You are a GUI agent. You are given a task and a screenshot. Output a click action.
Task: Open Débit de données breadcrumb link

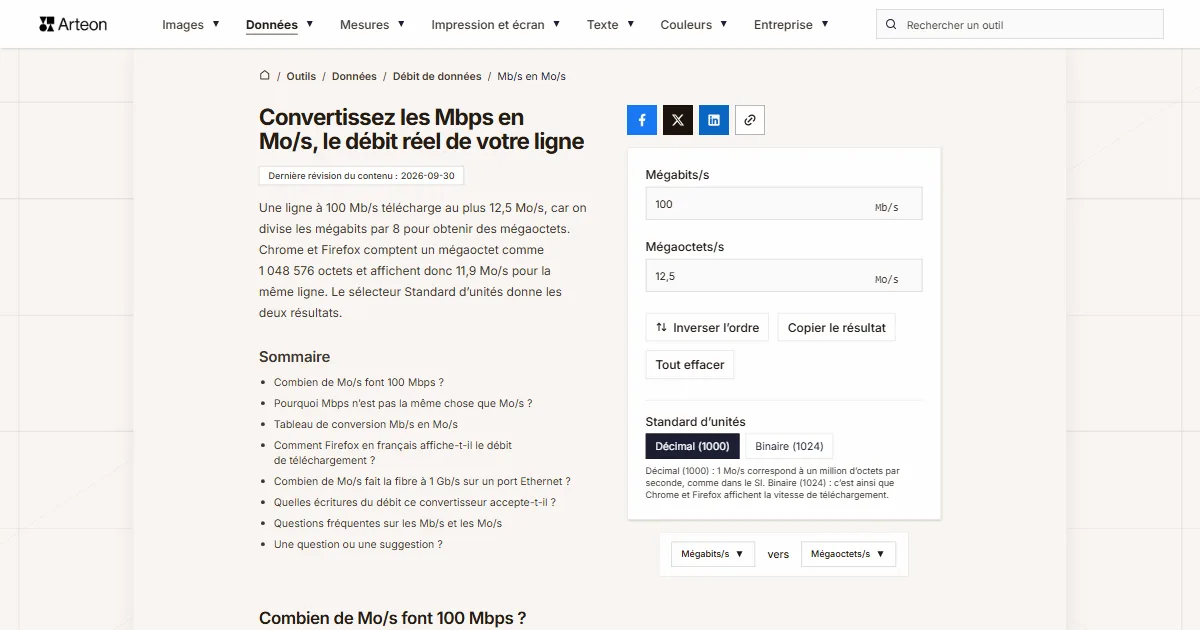tap(437, 76)
